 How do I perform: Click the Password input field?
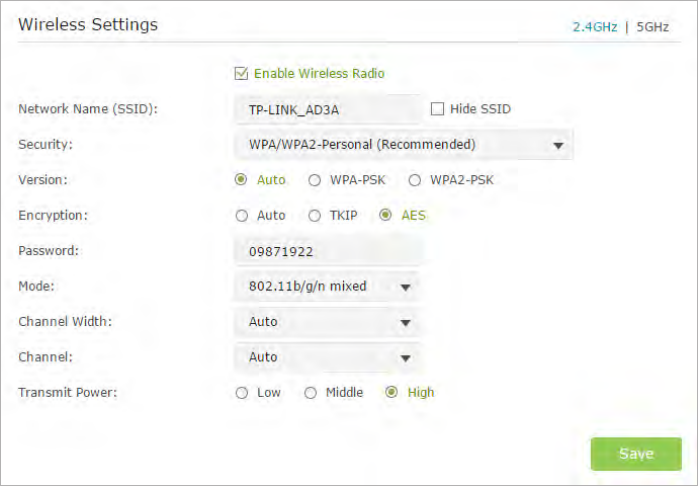tap(329, 251)
